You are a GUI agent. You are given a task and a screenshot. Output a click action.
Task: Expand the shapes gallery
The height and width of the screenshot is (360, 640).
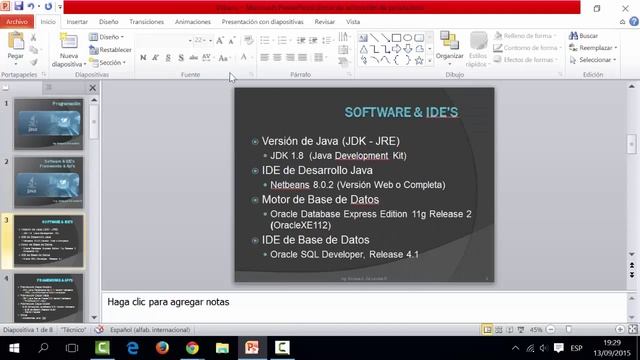(x=429, y=60)
